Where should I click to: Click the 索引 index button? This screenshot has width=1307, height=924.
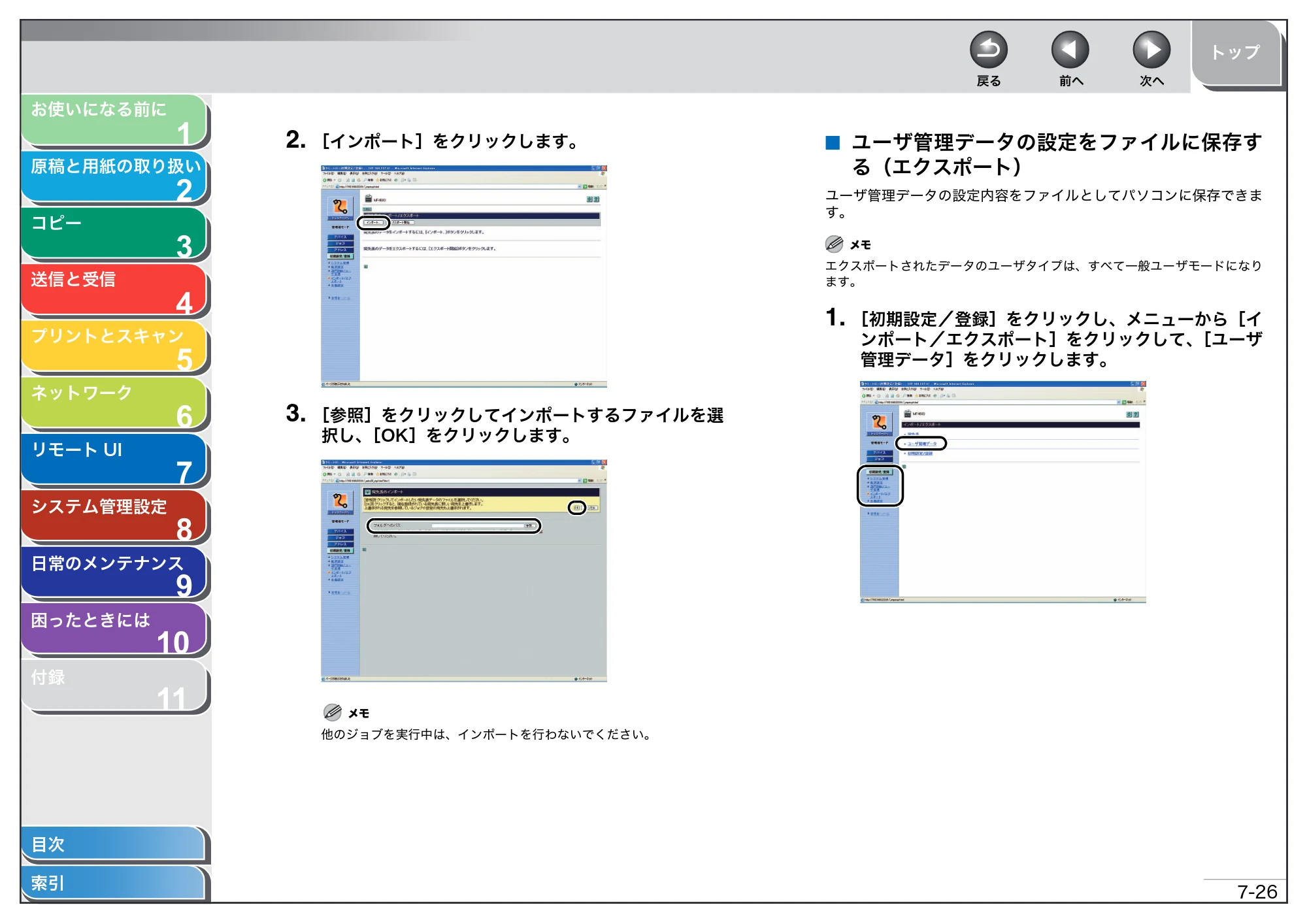tap(114, 883)
